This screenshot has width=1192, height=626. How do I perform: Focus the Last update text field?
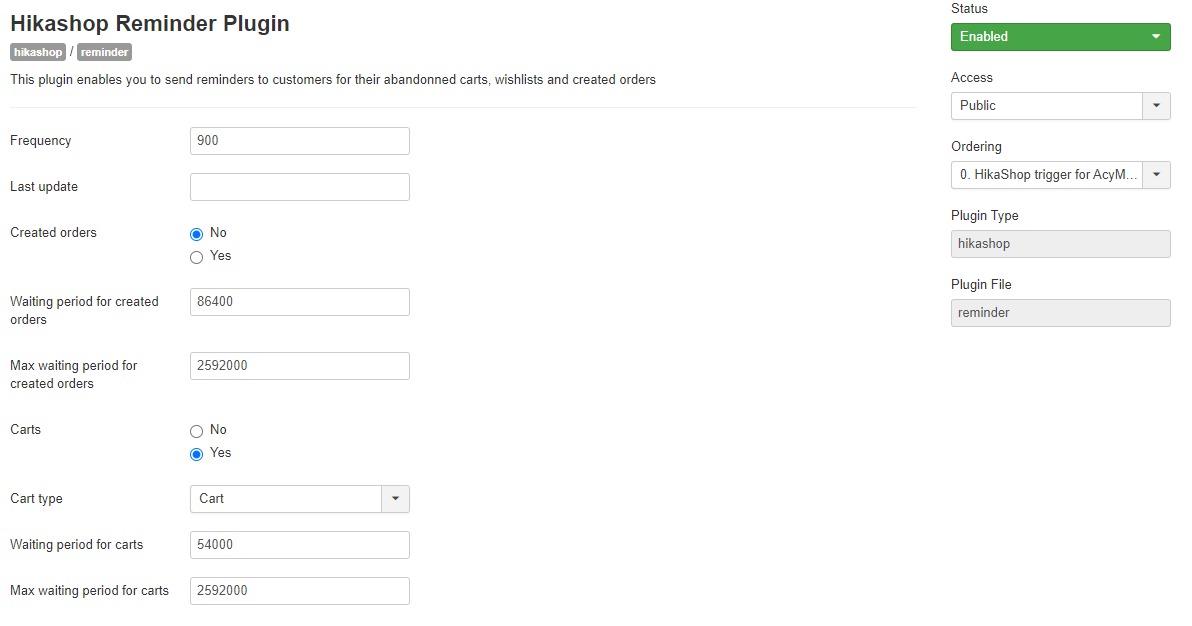point(300,187)
